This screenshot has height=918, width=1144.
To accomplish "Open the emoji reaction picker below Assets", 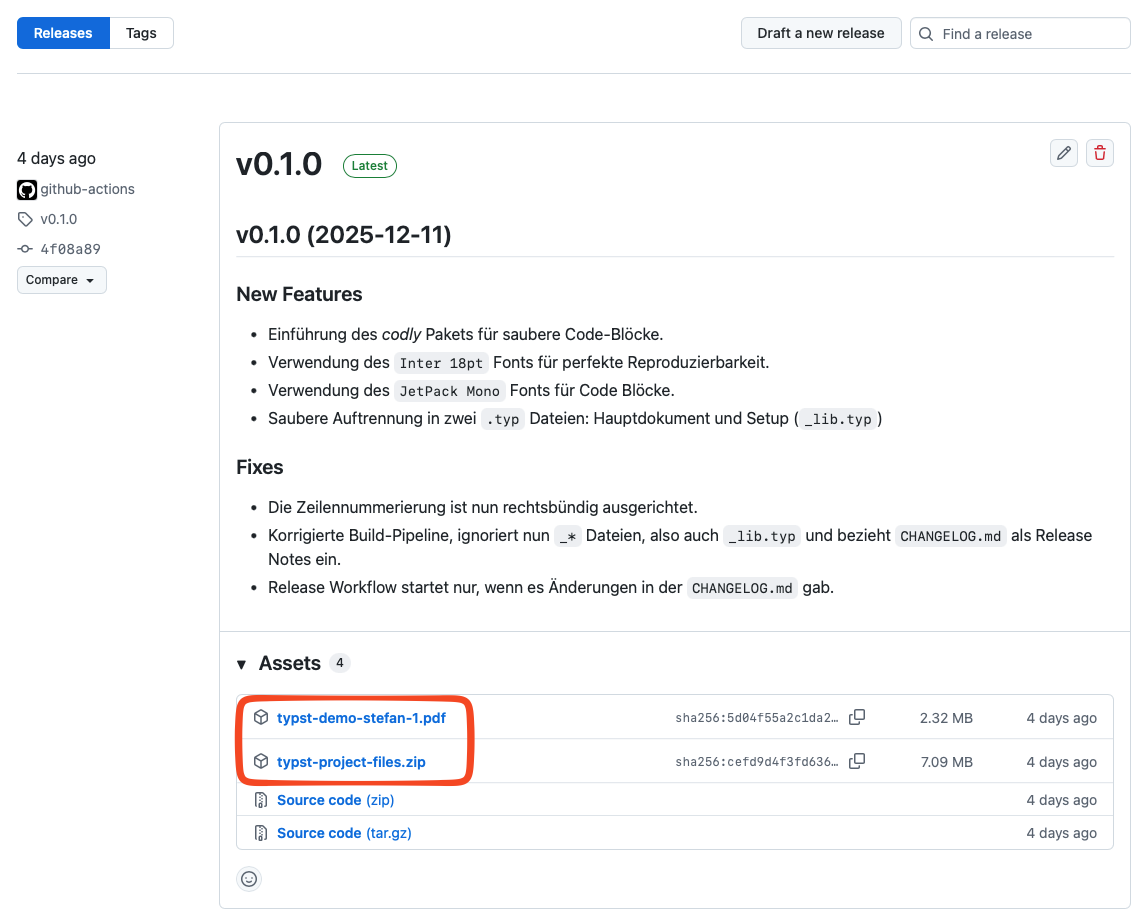I will coord(248,879).
